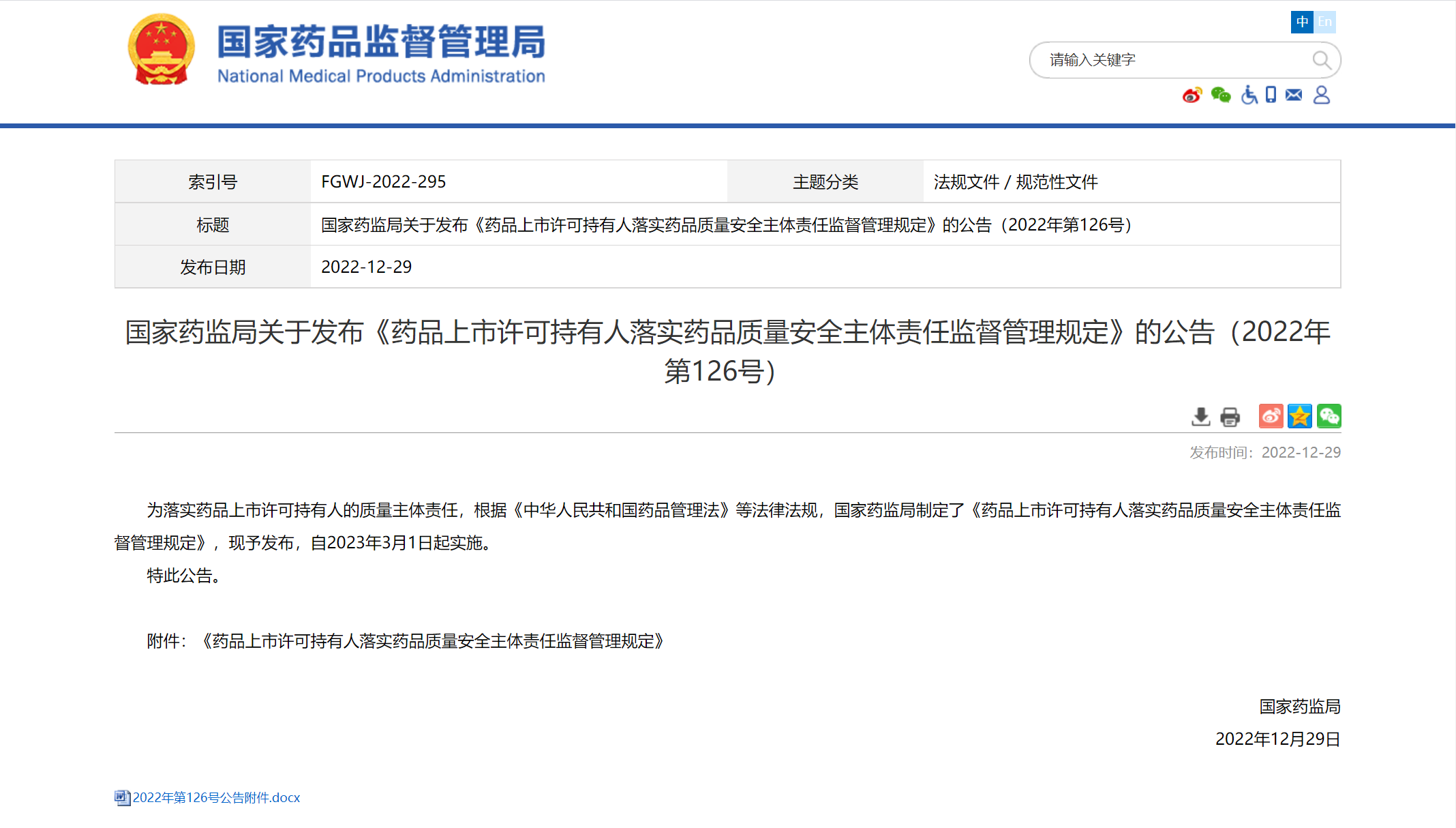Print the page with the printer icon

tap(1230, 416)
